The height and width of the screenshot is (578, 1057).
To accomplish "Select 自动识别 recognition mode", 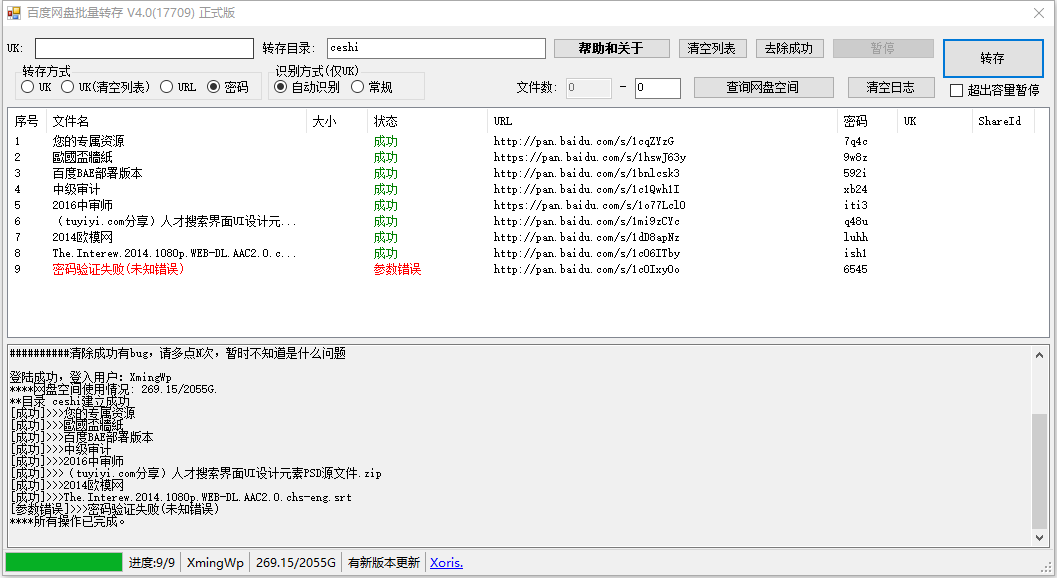I will (x=281, y=87).
